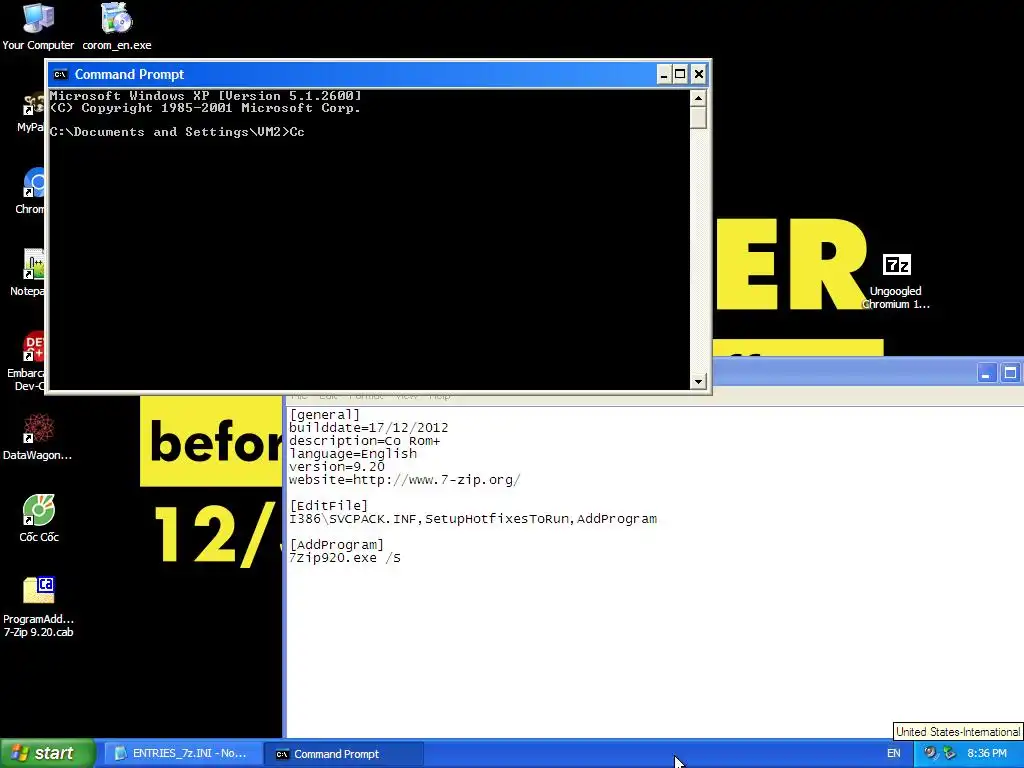Image resolution: width=1024 pixels, height=768 pixels.
Task: Click the Command Prompt input line ending in Cc
Action: 177,132
